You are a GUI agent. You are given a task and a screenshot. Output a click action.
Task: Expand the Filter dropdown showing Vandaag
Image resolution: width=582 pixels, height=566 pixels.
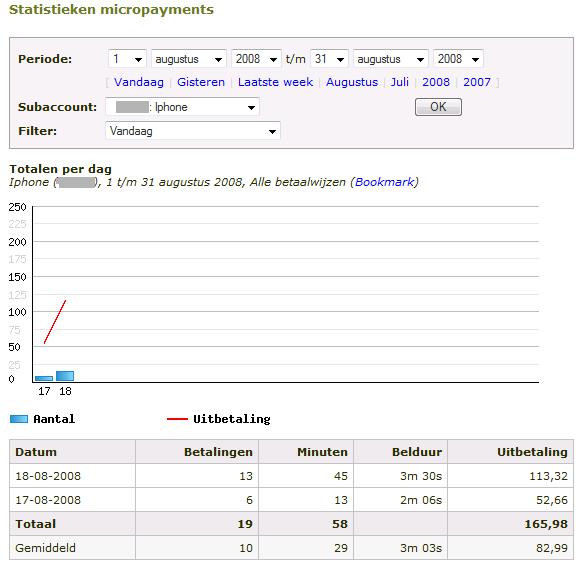pyautogui.click(x=193, y=131)
